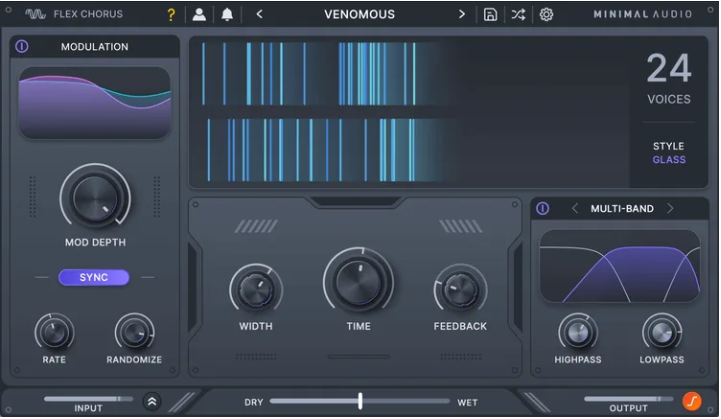Save the preset with the disk icon
This screenshot has width=721, height=419.
(x=490, y=15)
